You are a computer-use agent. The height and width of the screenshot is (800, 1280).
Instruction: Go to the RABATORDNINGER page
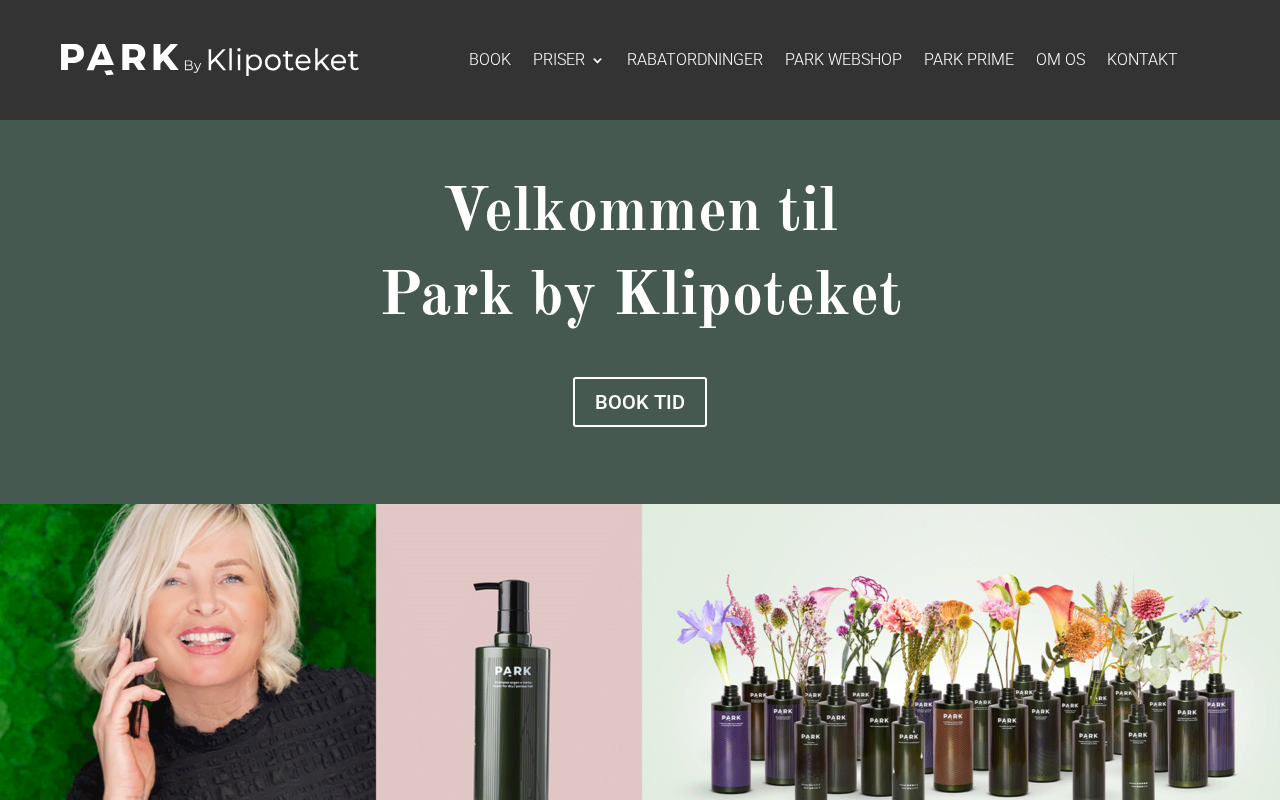[x=695, y=60]
